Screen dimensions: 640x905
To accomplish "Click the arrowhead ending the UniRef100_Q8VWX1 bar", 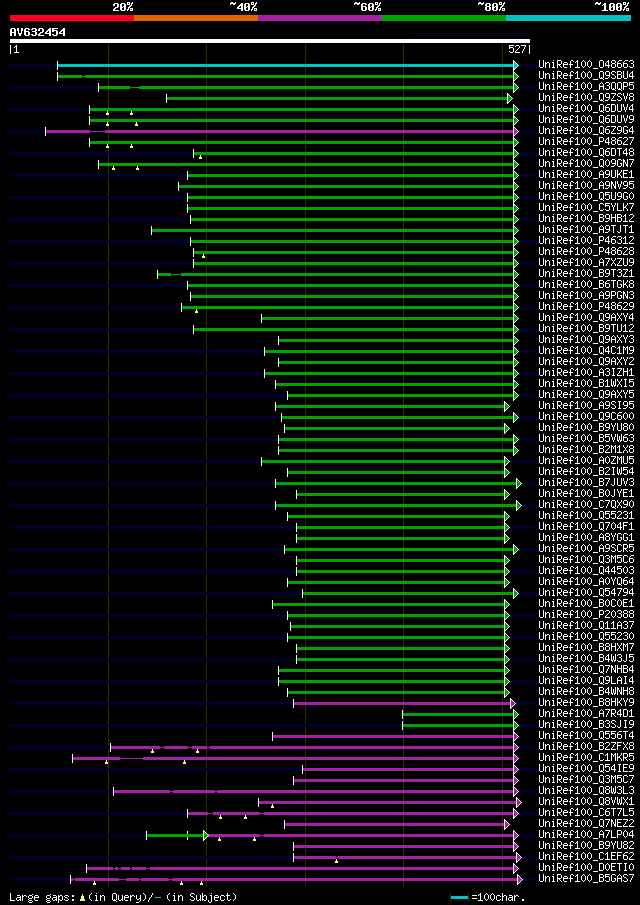I will [519, 802].
